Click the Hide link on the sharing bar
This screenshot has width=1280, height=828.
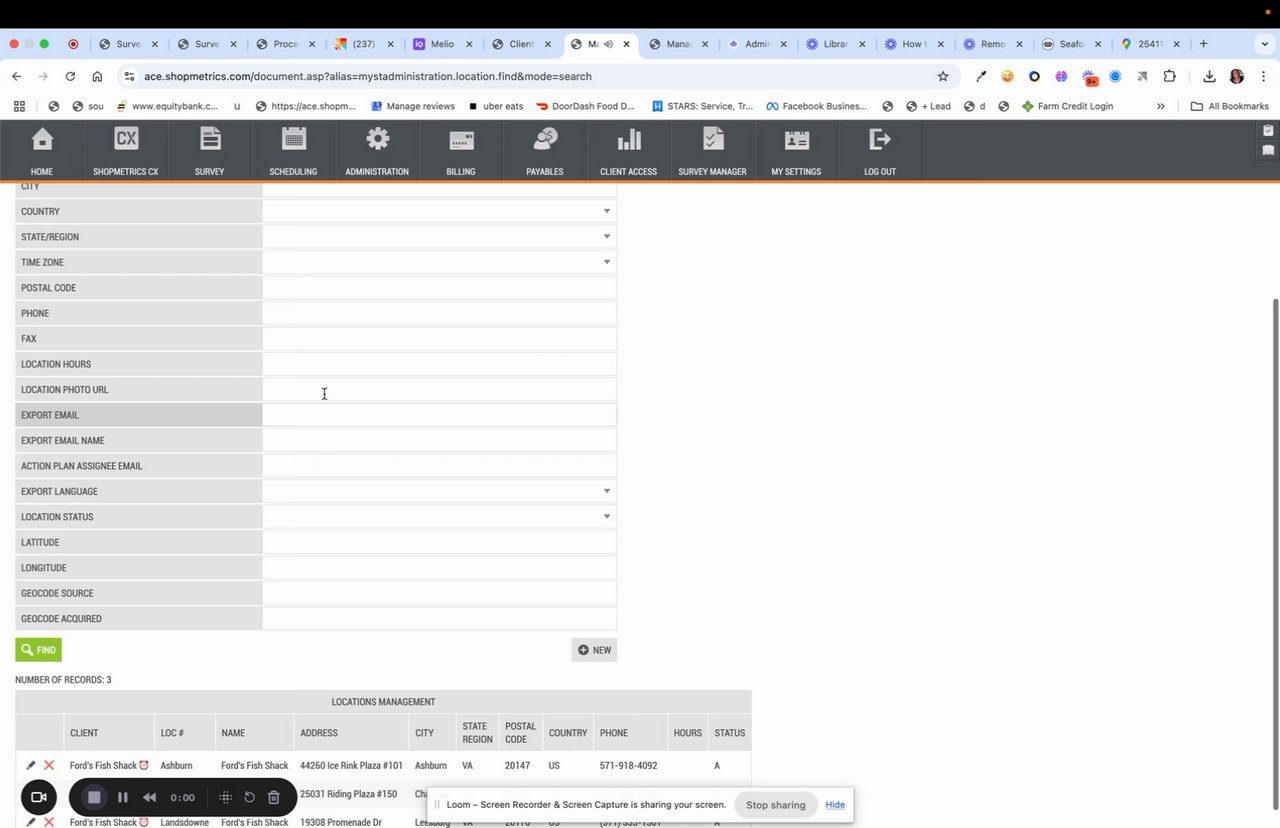(835, 805)
